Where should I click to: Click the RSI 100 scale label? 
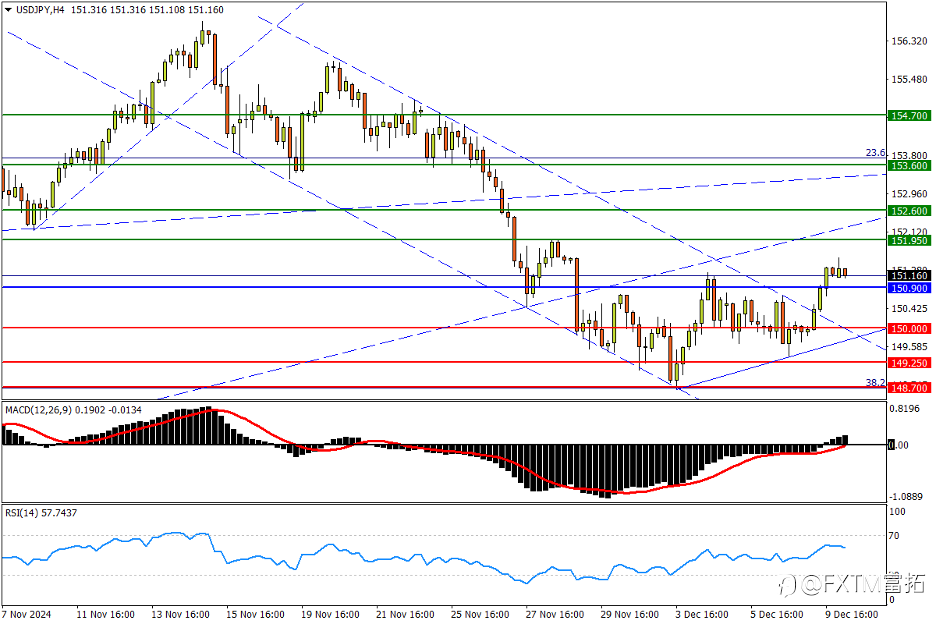click(897, 511)
